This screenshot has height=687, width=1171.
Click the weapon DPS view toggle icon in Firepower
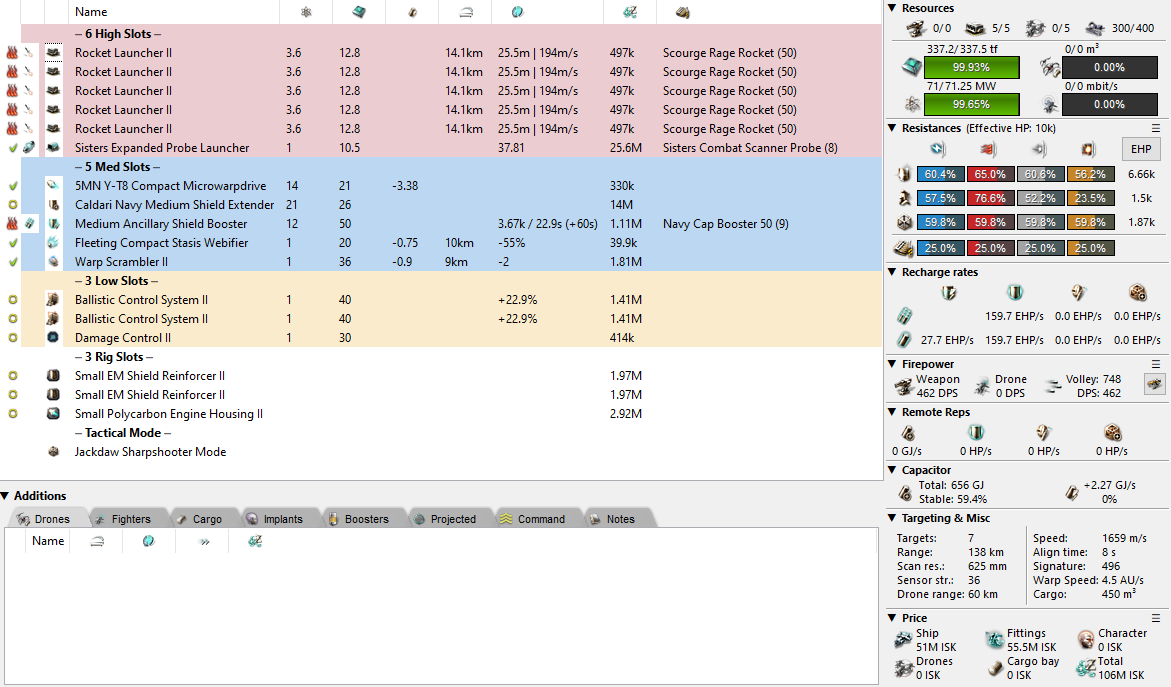[x=1154, y=384]
